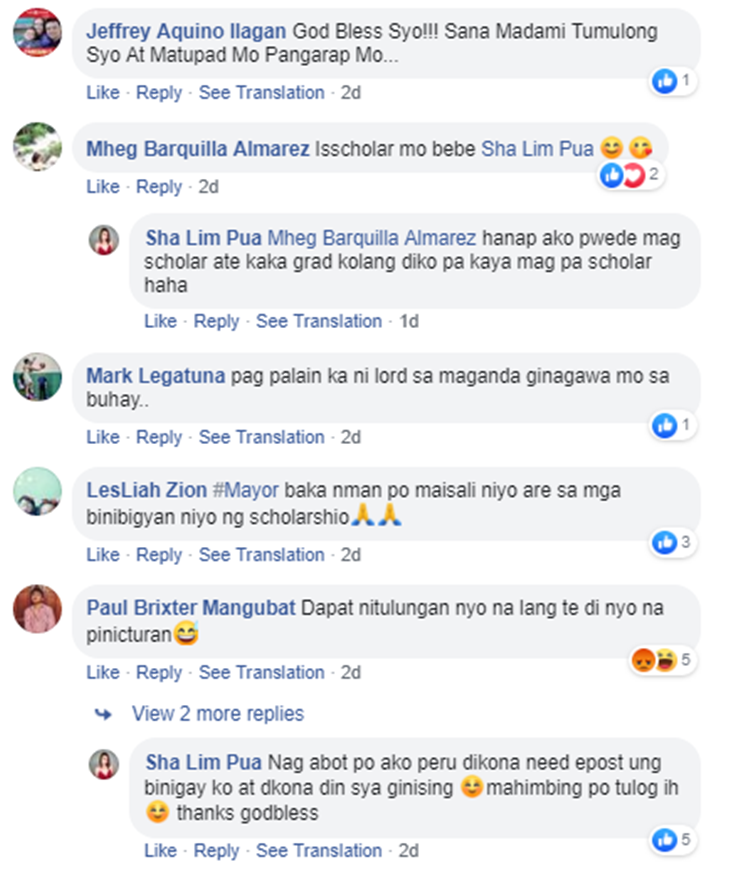Open Mark Legatuna's profile photo
The width and height of the screenshot is (750, 869).
pos(37,377)
